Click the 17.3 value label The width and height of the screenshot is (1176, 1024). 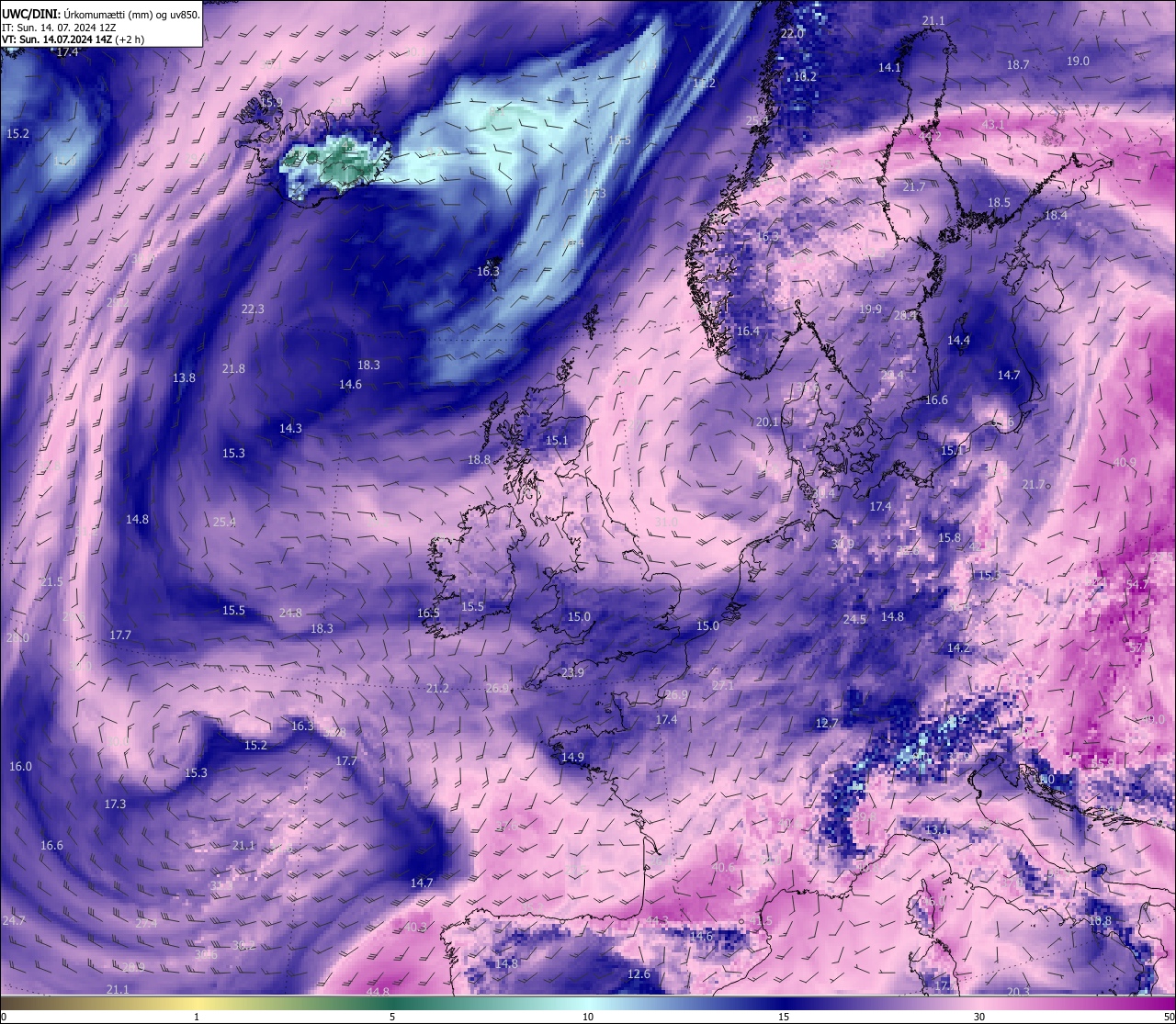(x=115, y=805)
